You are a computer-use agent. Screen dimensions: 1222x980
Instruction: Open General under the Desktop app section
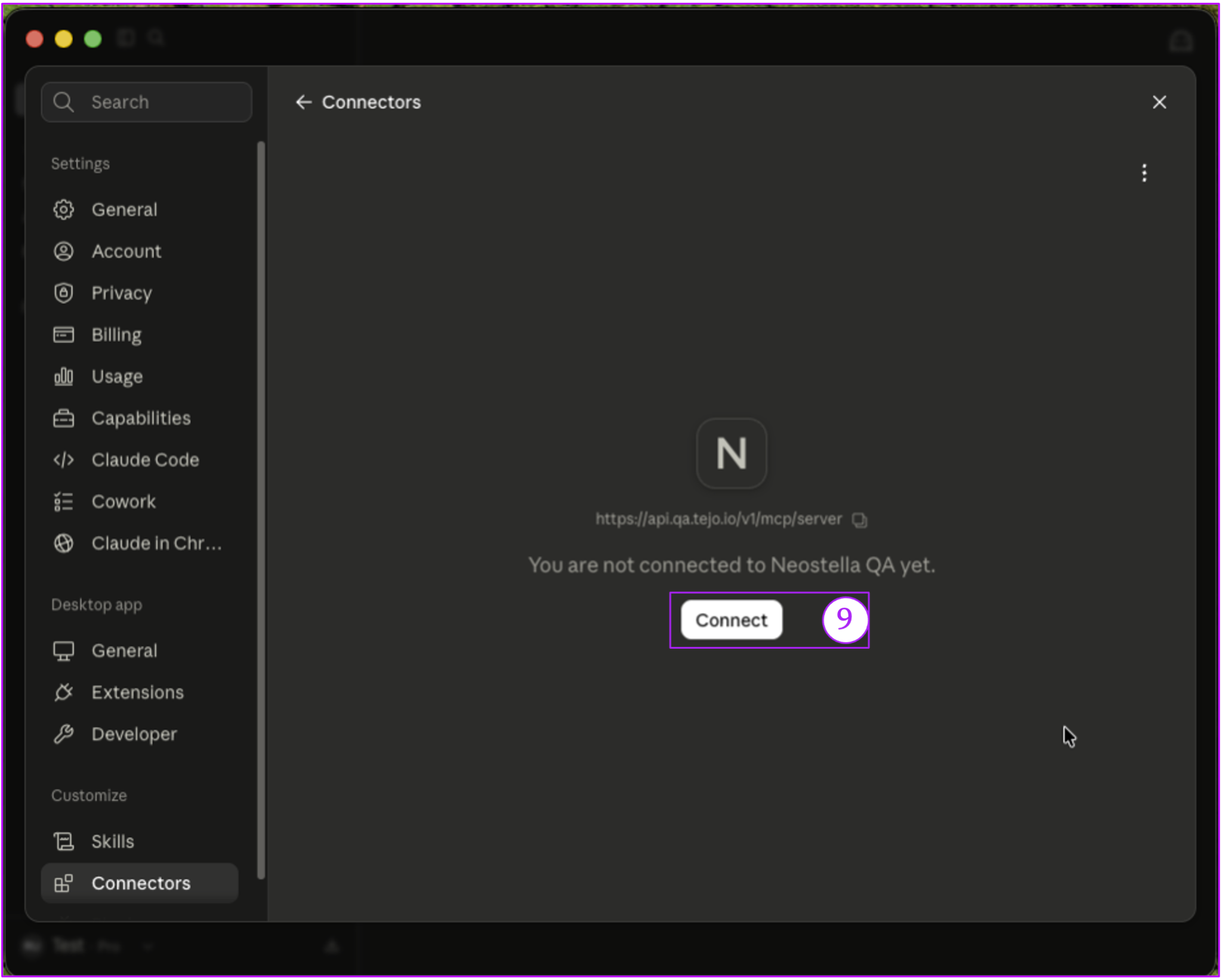140,651
